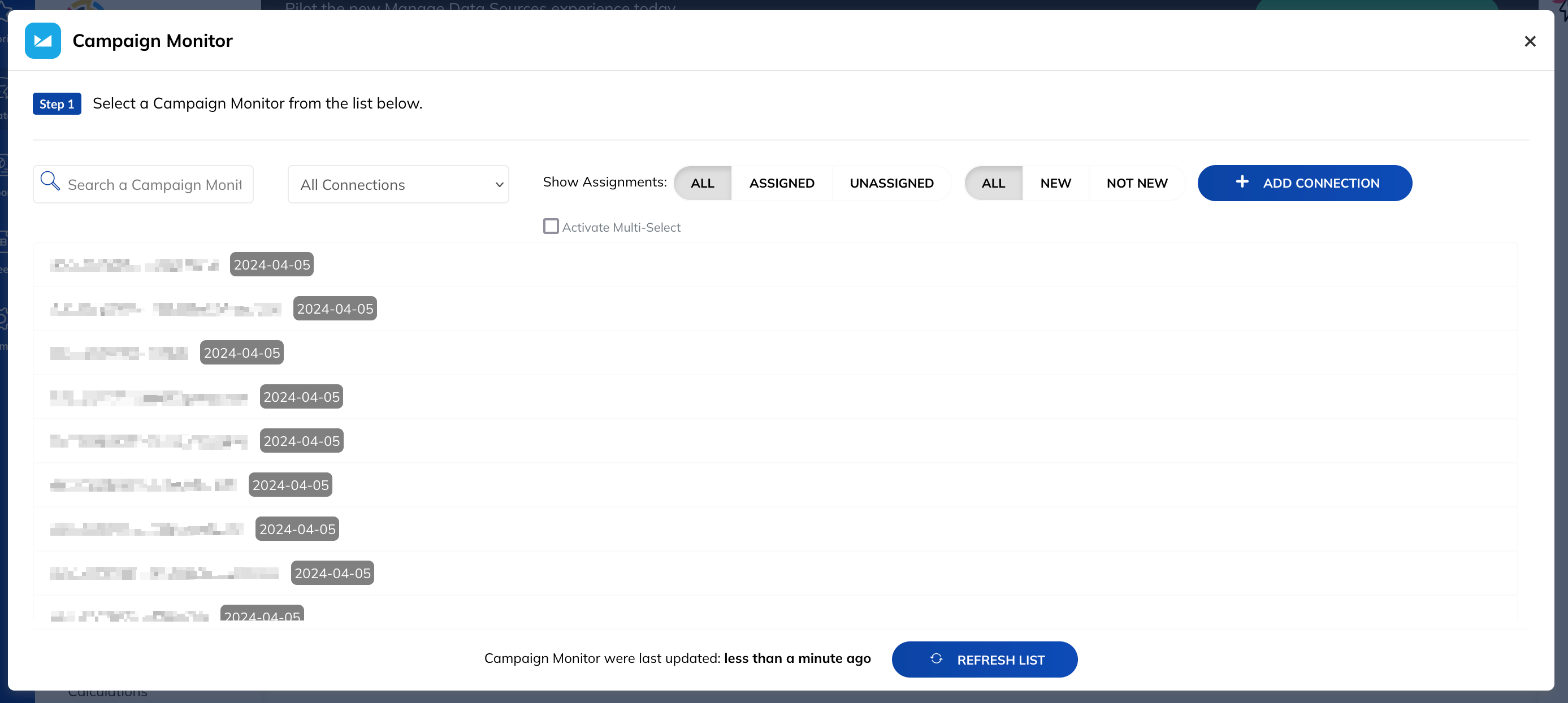Close the Campaign Monitor dialog

tap(1530, 41)
